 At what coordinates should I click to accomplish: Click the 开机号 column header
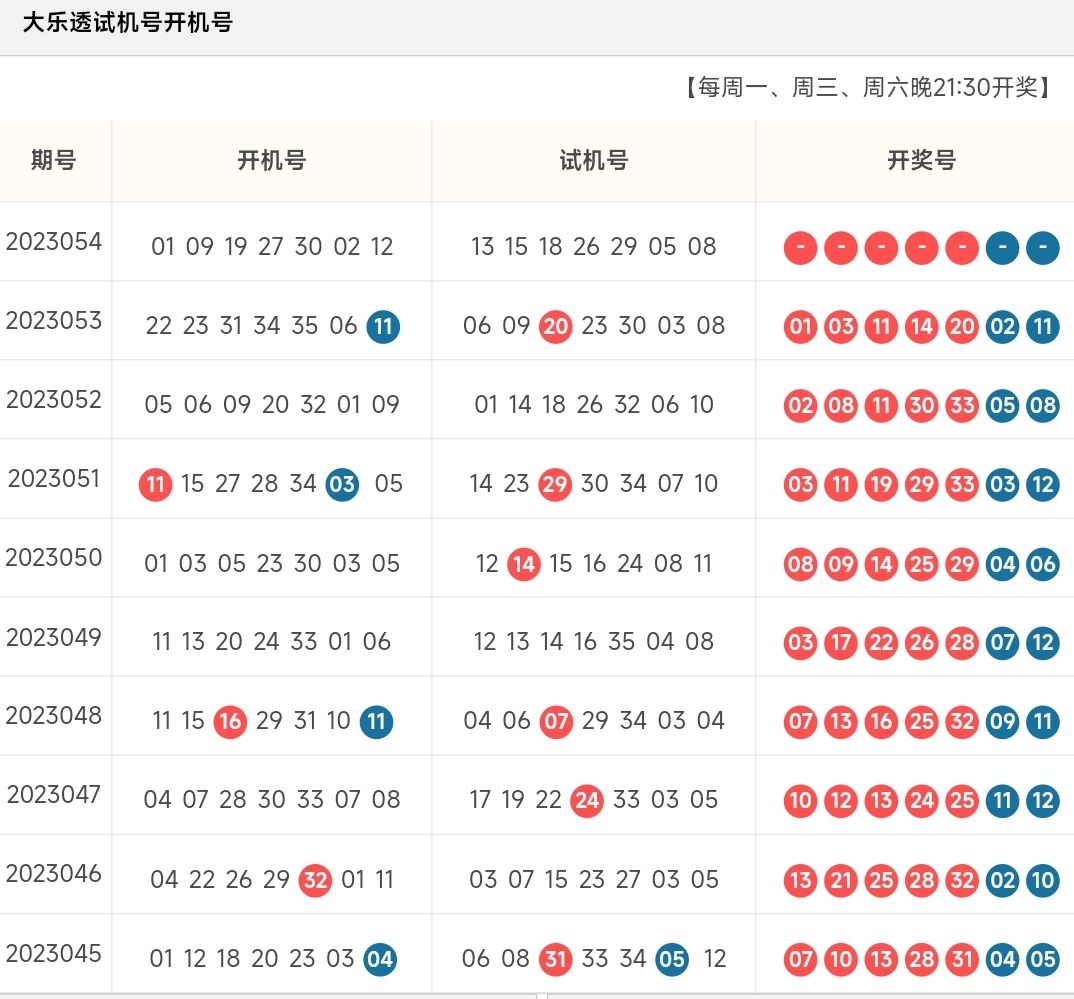coord(271,160)
